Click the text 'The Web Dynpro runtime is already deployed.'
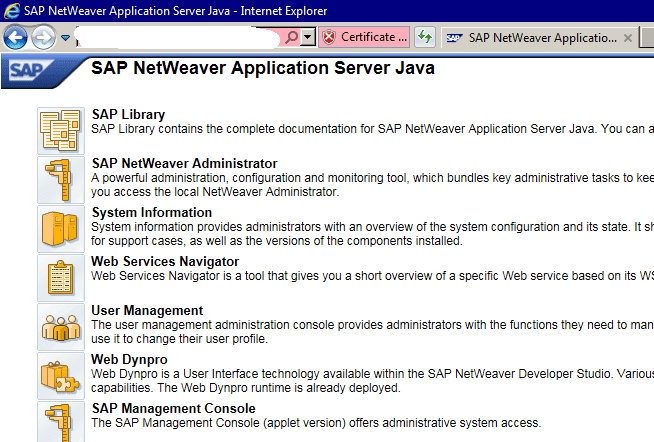This screenshot has width=654, height=442. click(279, 388)
